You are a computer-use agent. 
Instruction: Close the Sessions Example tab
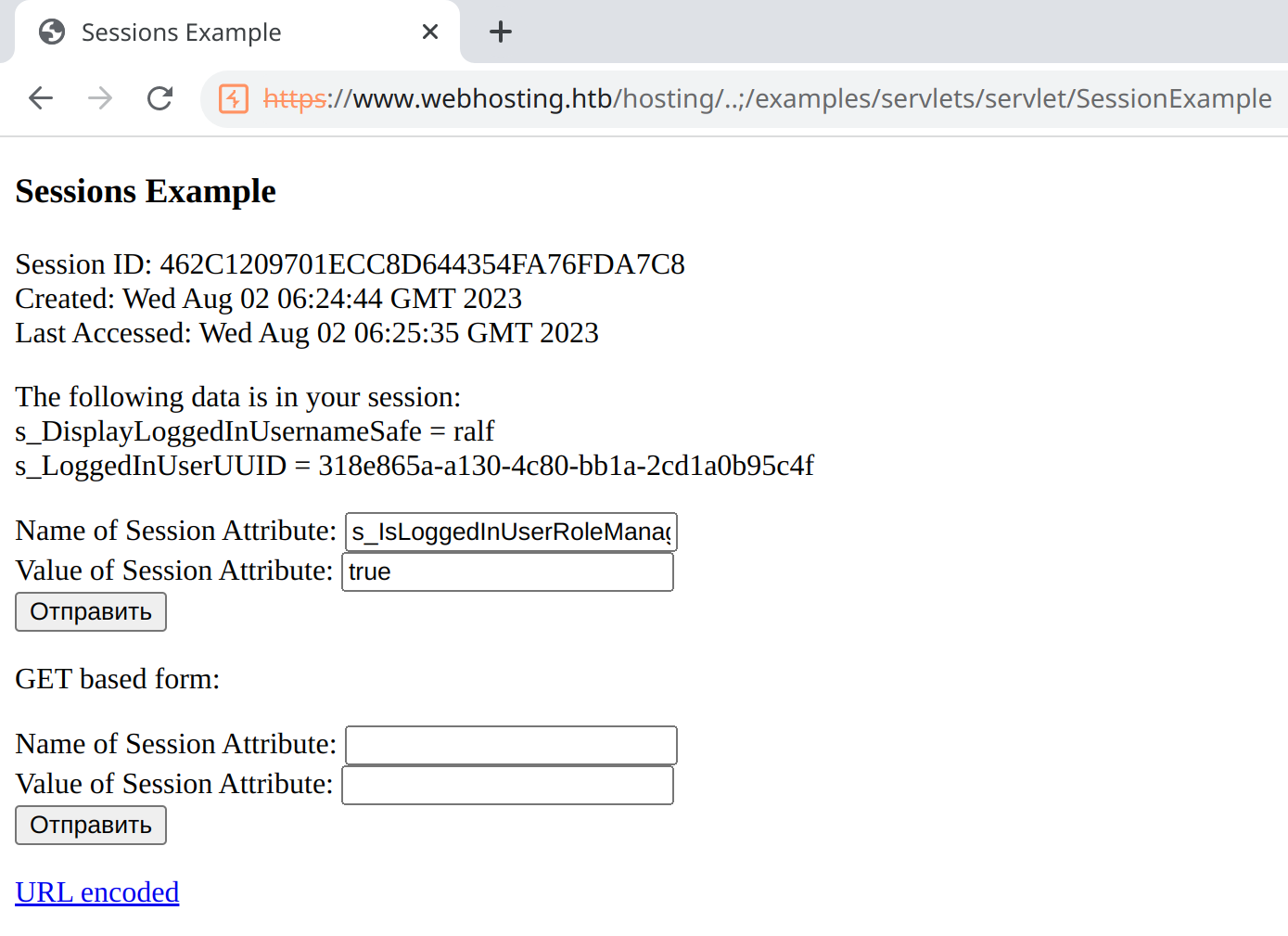[x=430, y=32]
